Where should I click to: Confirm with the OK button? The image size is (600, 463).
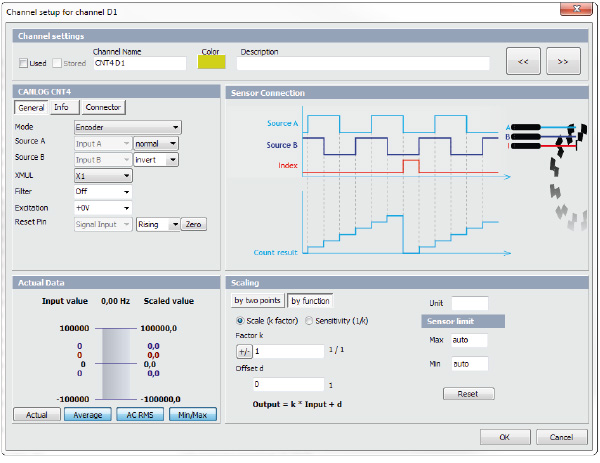pyautogui.click(x=505, y=437)
